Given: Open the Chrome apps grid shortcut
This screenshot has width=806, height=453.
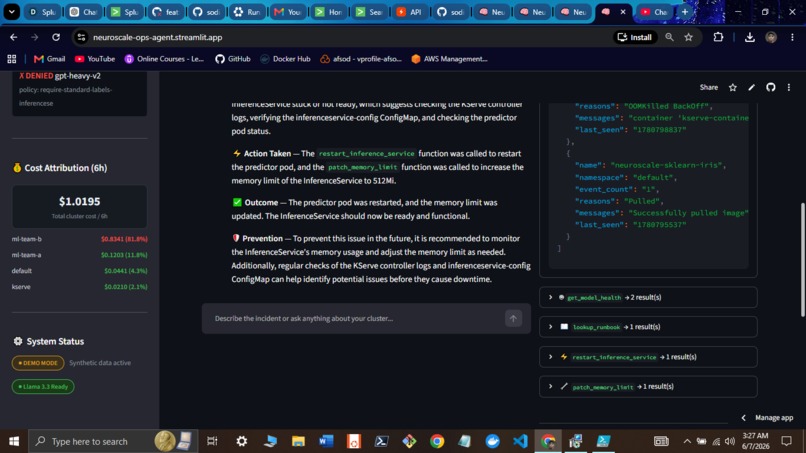Looking at the screenshot, I should (x=12, y=59).
